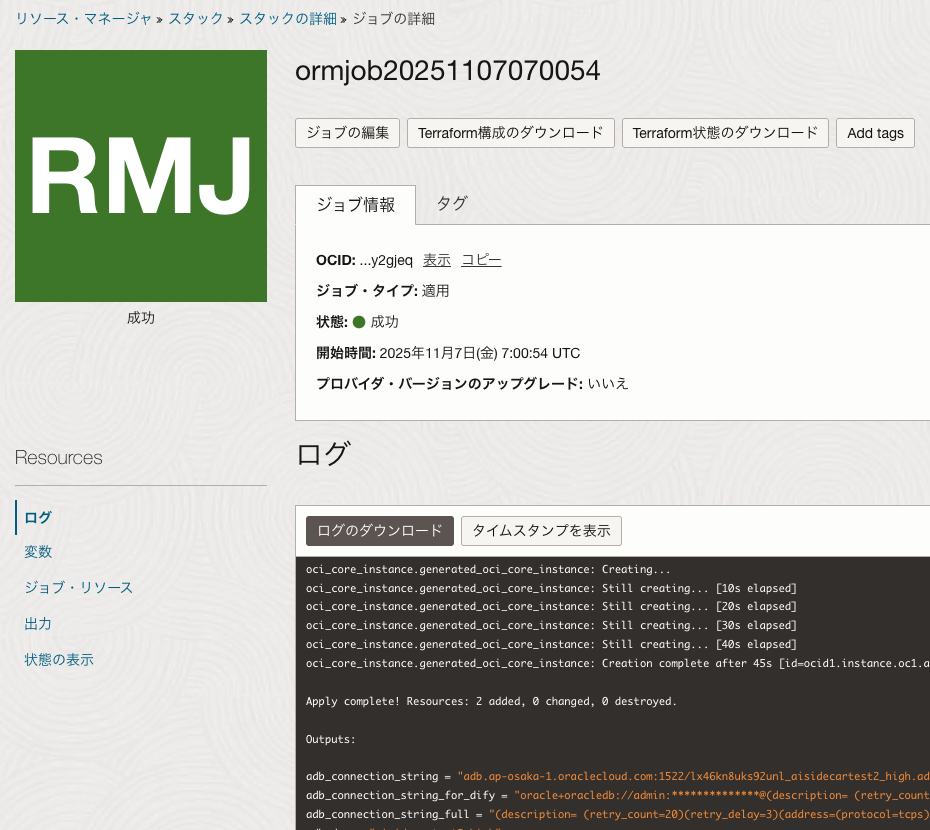This screenshot has height=830, width=930.
Task: Click the 成功 label under RMJ icon
Action: pos(141,318)
